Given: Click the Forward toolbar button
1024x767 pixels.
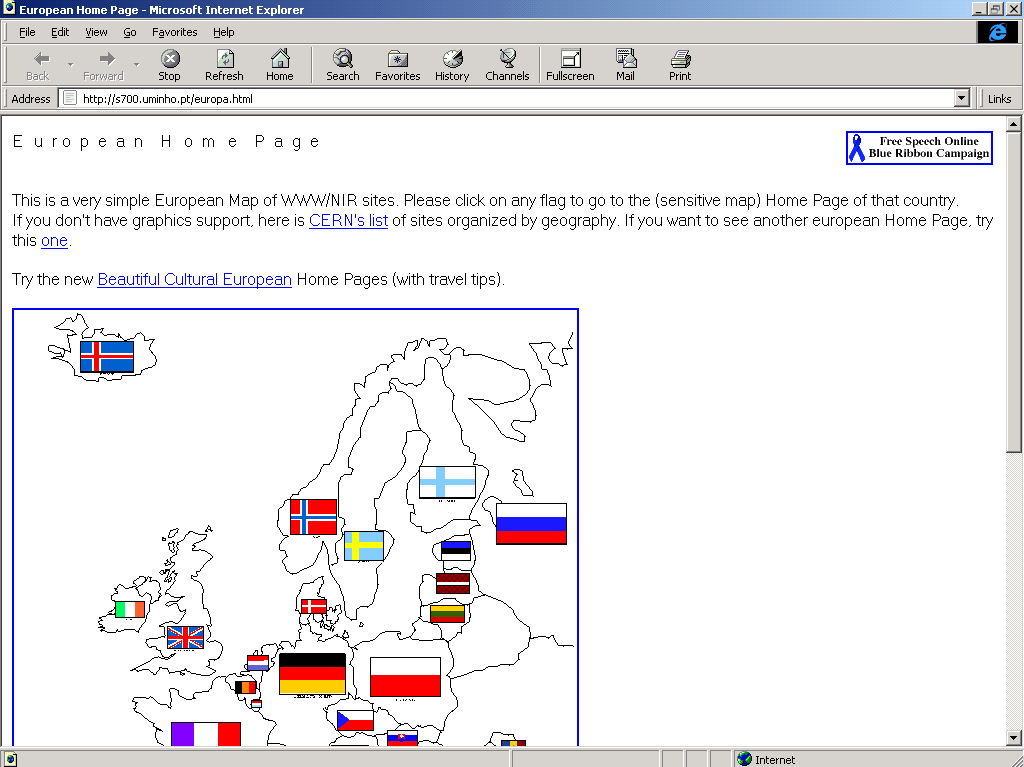Looking at the screenshot, I should tap(103, 65).
